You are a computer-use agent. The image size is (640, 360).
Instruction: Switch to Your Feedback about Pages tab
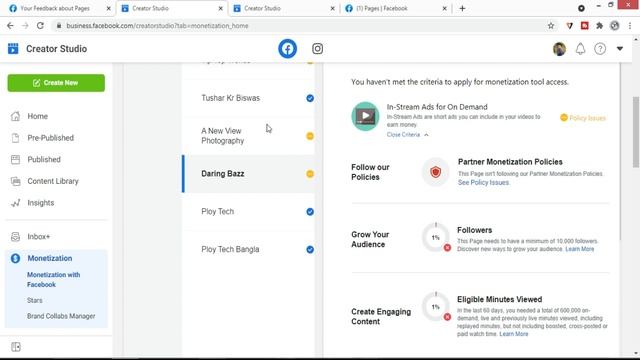60,8
